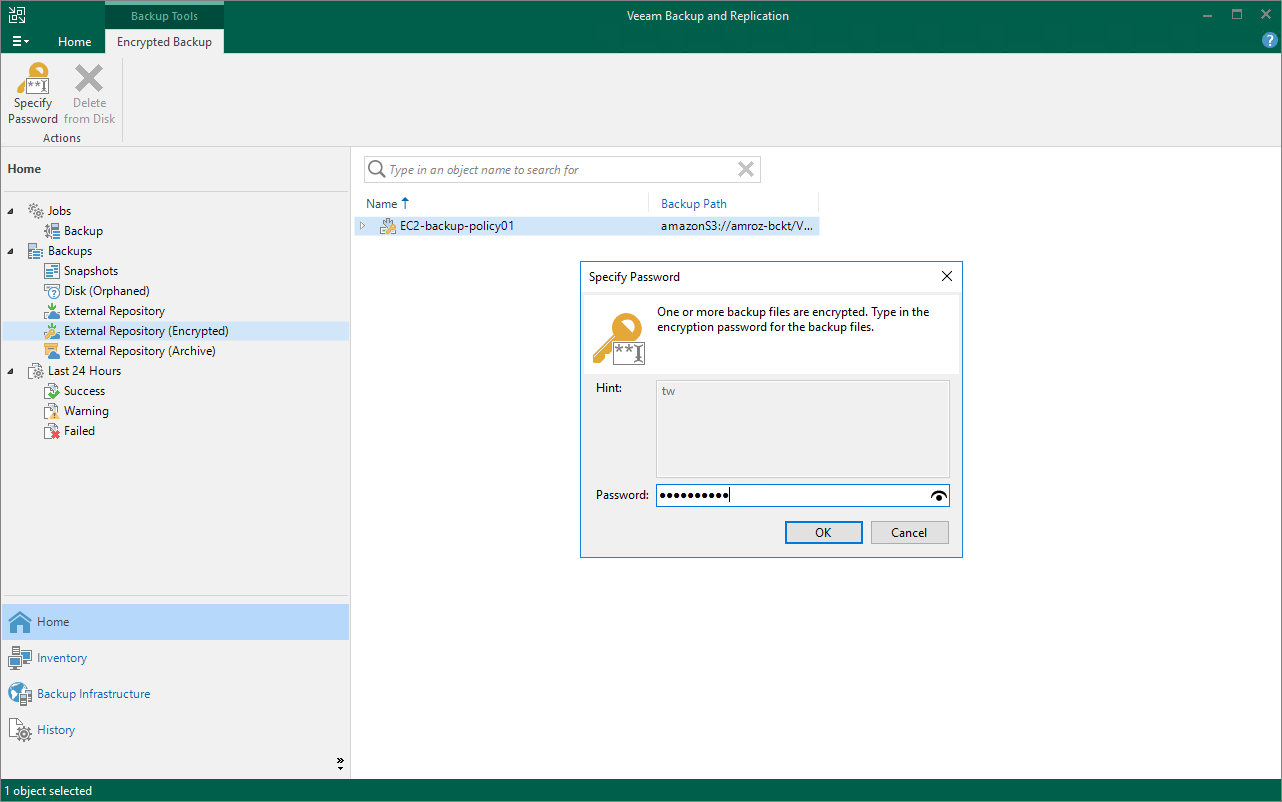Click the Snapshots item icon
The image size is (1282, 802).
click(x=52, y=271)
